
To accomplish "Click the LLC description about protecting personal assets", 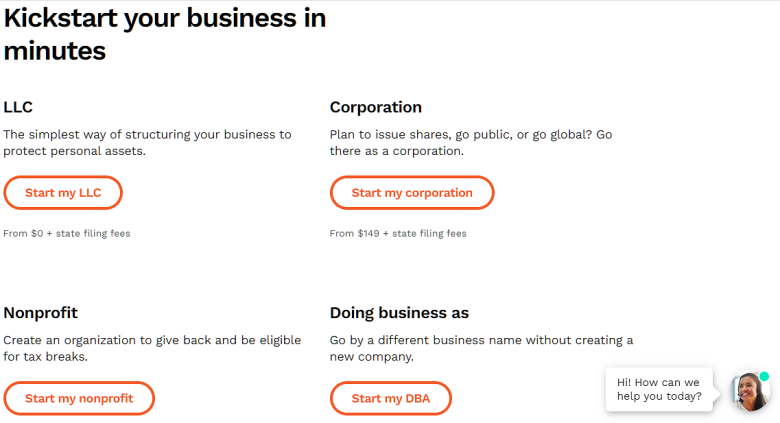I will click(147, 143).
